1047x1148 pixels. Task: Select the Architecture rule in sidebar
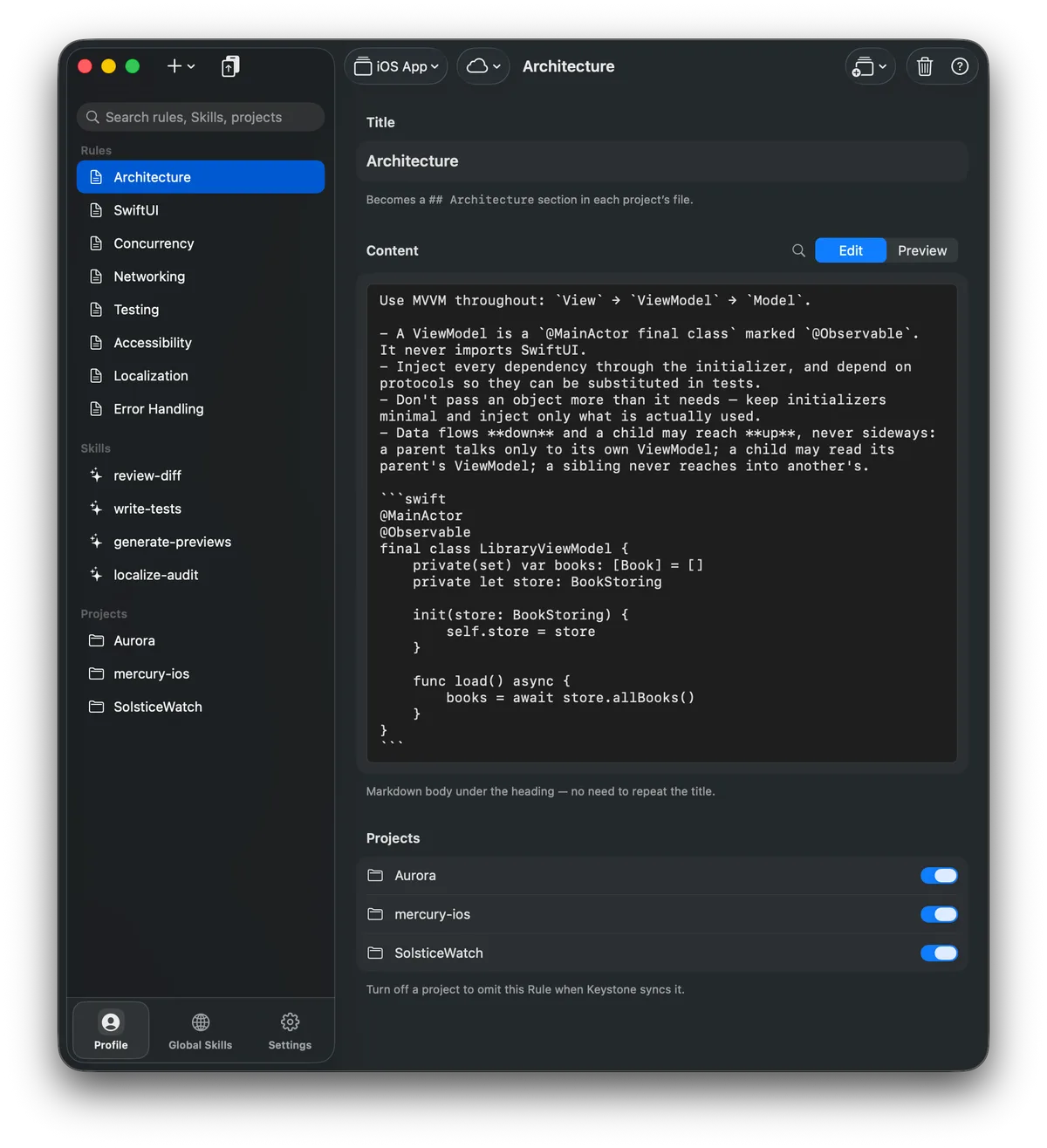tap(201, 177)
